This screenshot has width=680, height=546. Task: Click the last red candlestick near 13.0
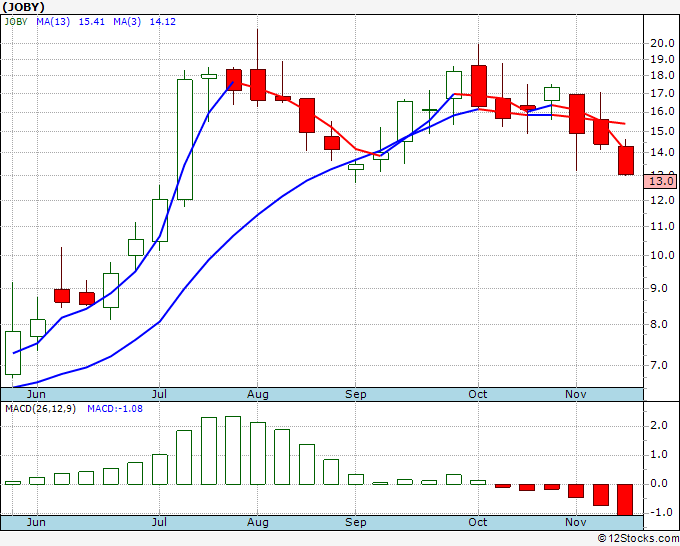click(x=626, y=160)
